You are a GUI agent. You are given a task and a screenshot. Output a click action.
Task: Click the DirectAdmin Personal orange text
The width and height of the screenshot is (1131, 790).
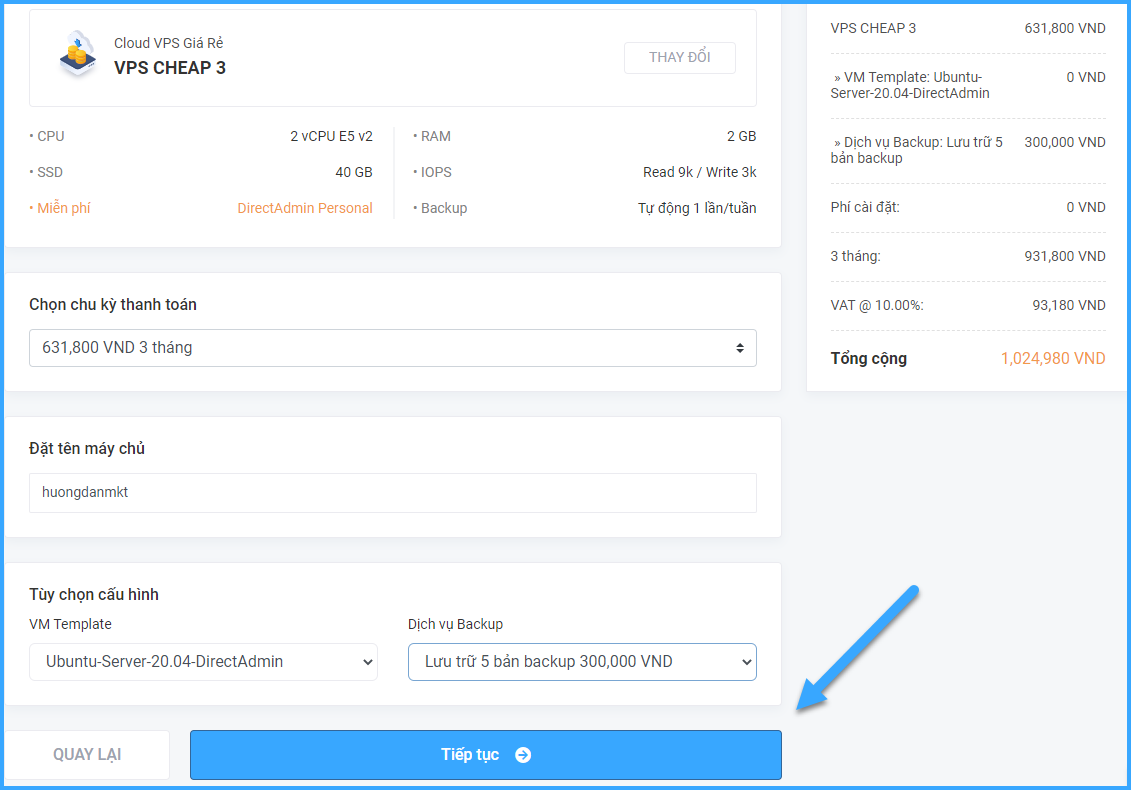305,209
